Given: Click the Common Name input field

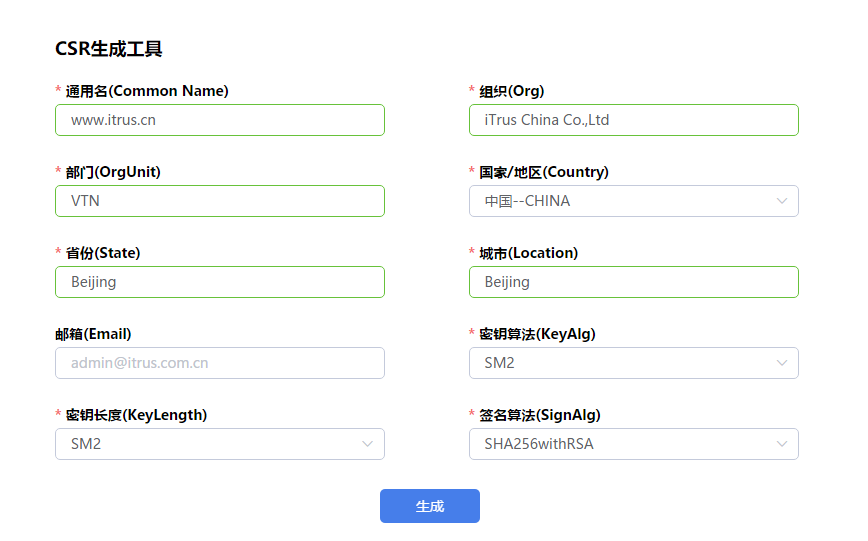Looking at the screenshot, I should point(220,120).
